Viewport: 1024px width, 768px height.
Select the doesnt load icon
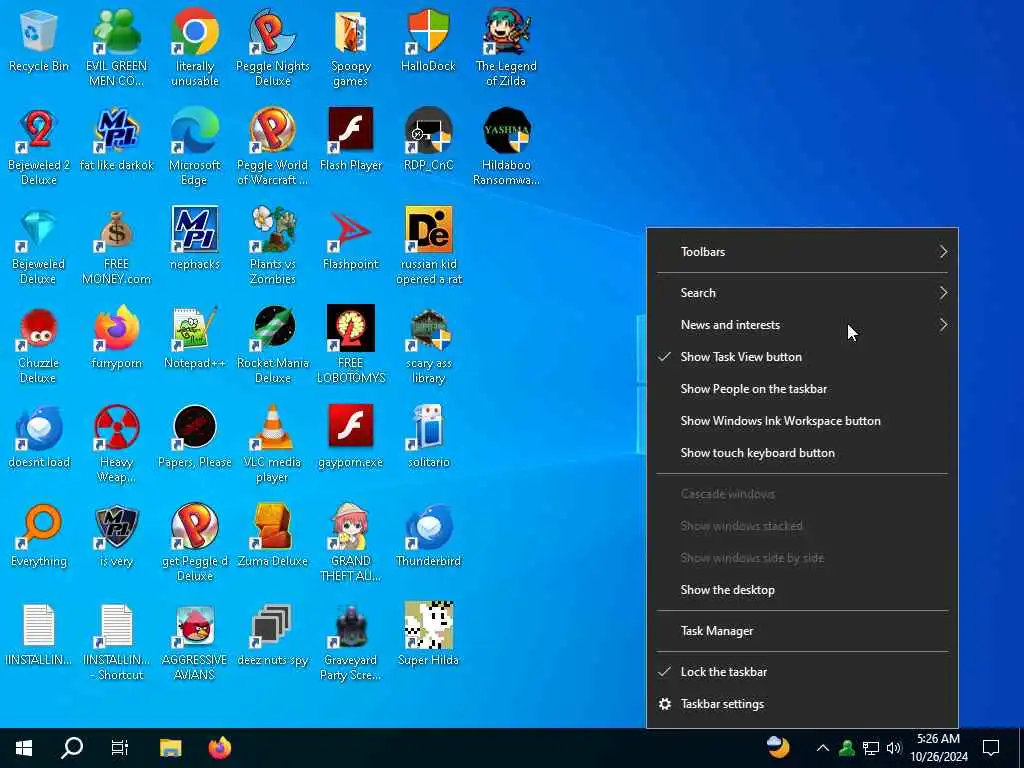[x=39, y=428]
